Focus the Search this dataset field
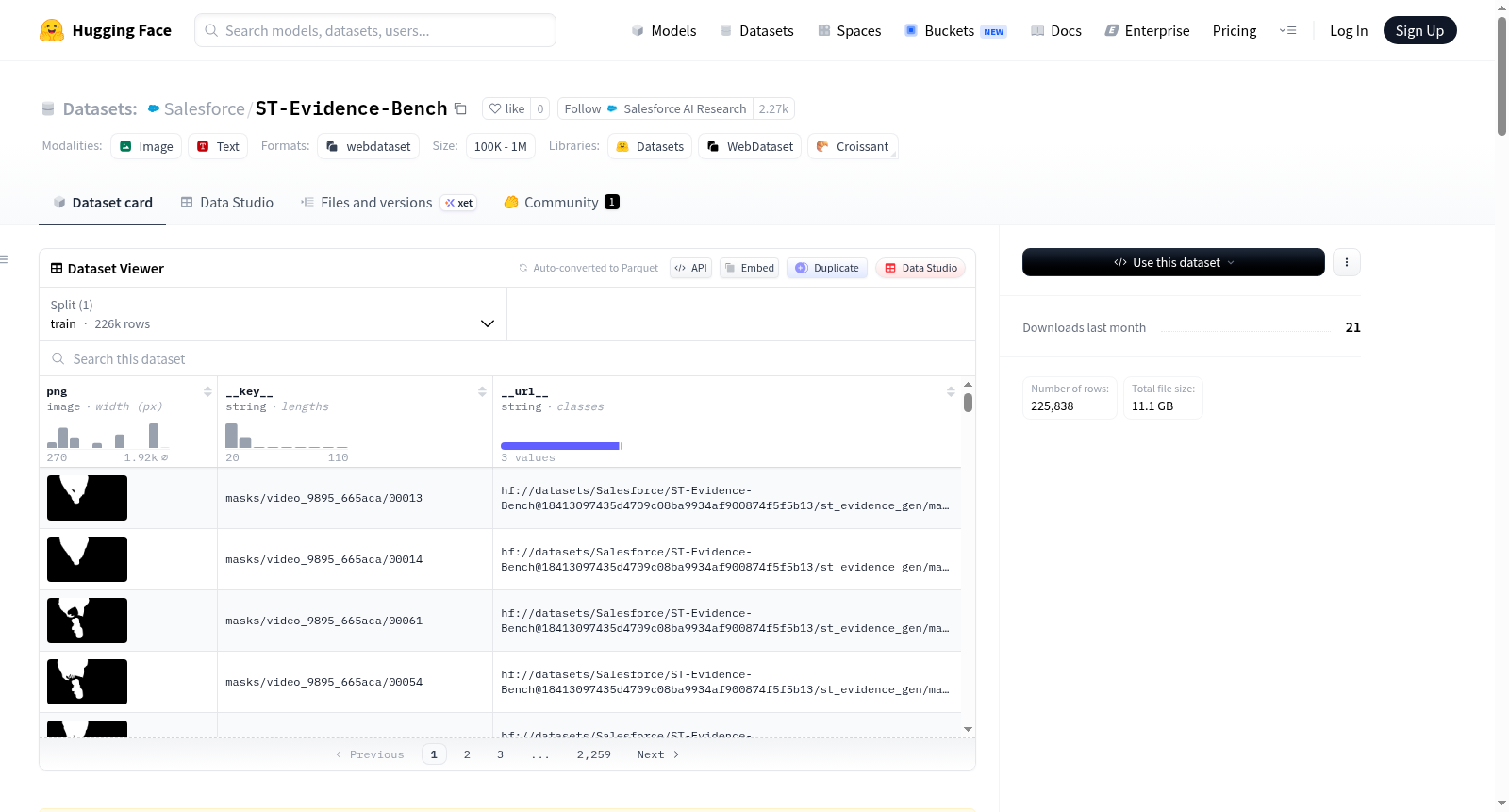 tap(507, 358)
